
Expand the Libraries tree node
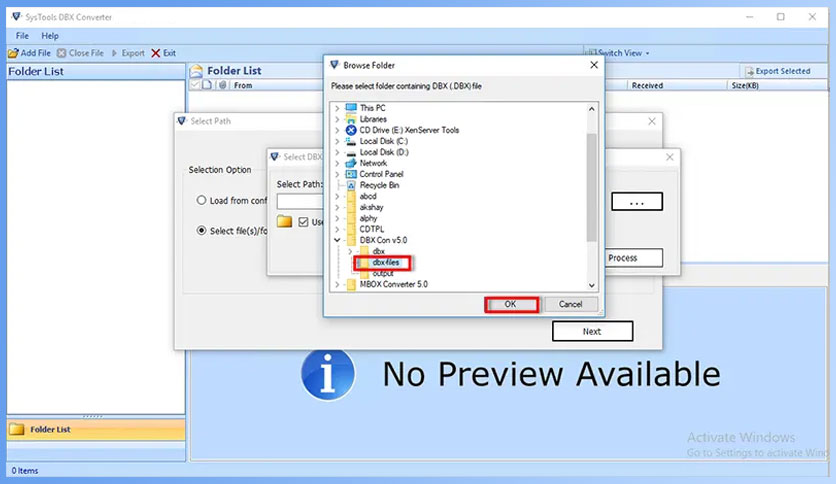tap(337, 119)
